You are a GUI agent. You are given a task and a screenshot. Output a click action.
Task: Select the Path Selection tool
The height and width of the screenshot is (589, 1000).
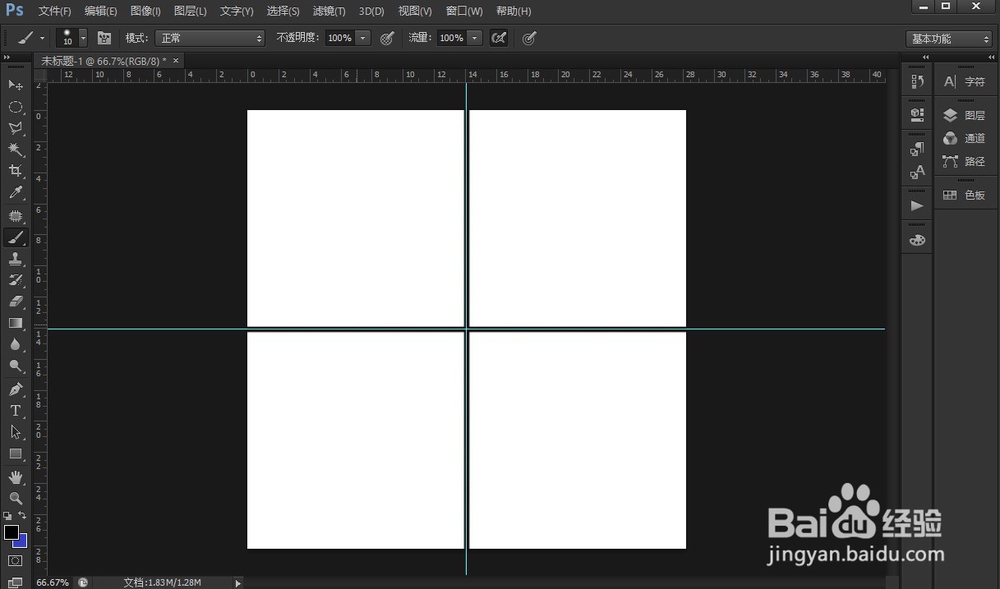point(15,432)
